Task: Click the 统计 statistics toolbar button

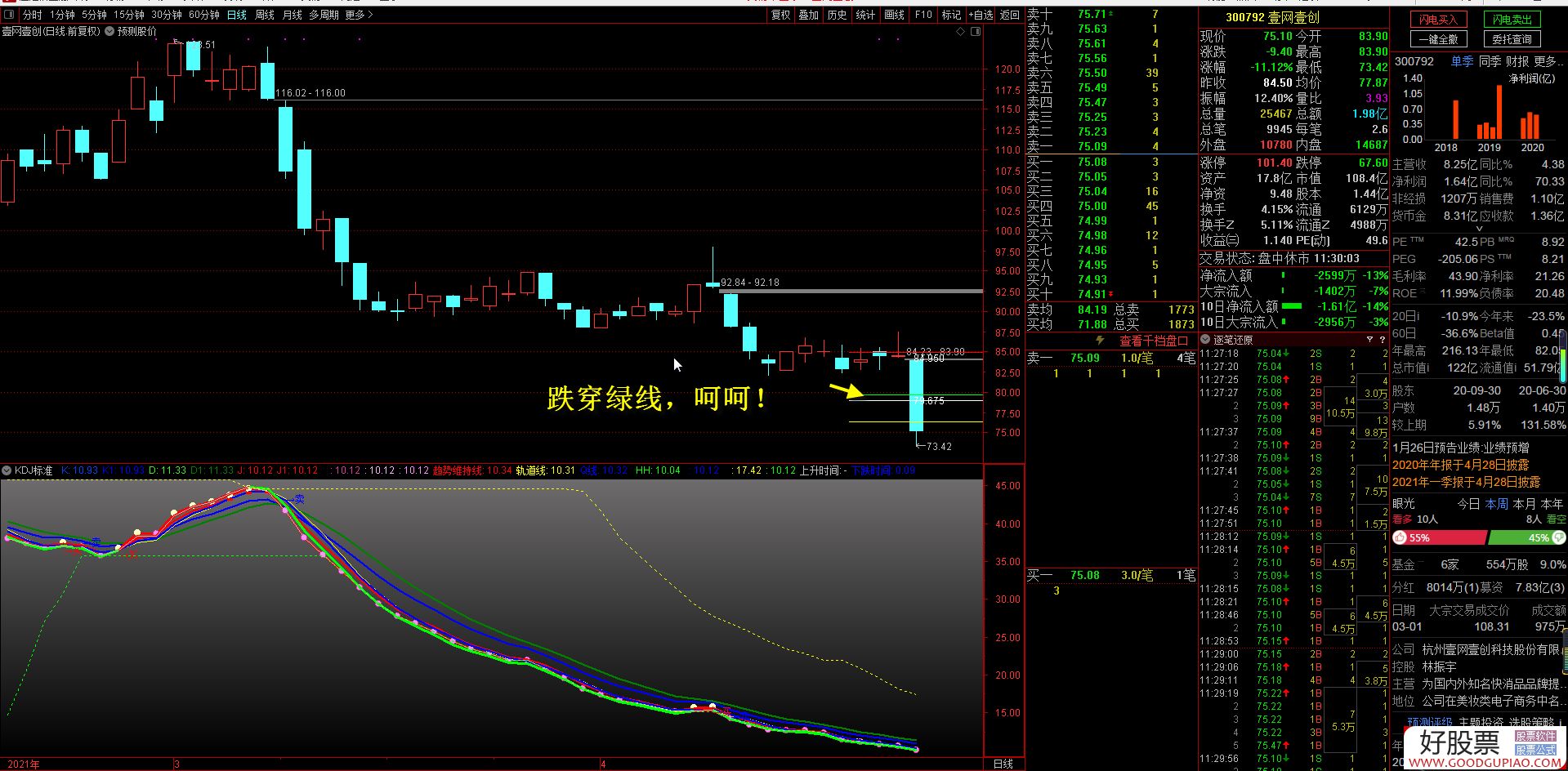Action: tap(865, 15)
